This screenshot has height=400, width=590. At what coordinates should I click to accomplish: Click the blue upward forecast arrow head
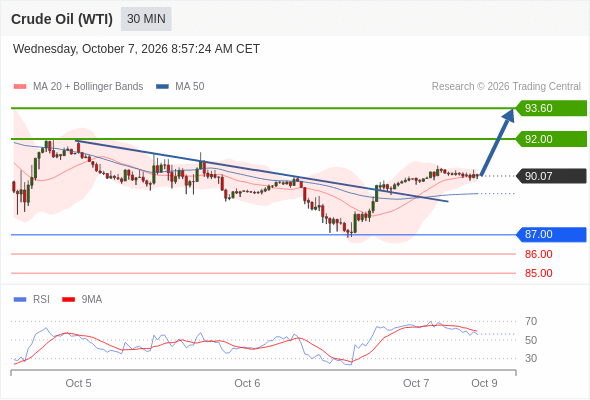click(x=508, y=115)
